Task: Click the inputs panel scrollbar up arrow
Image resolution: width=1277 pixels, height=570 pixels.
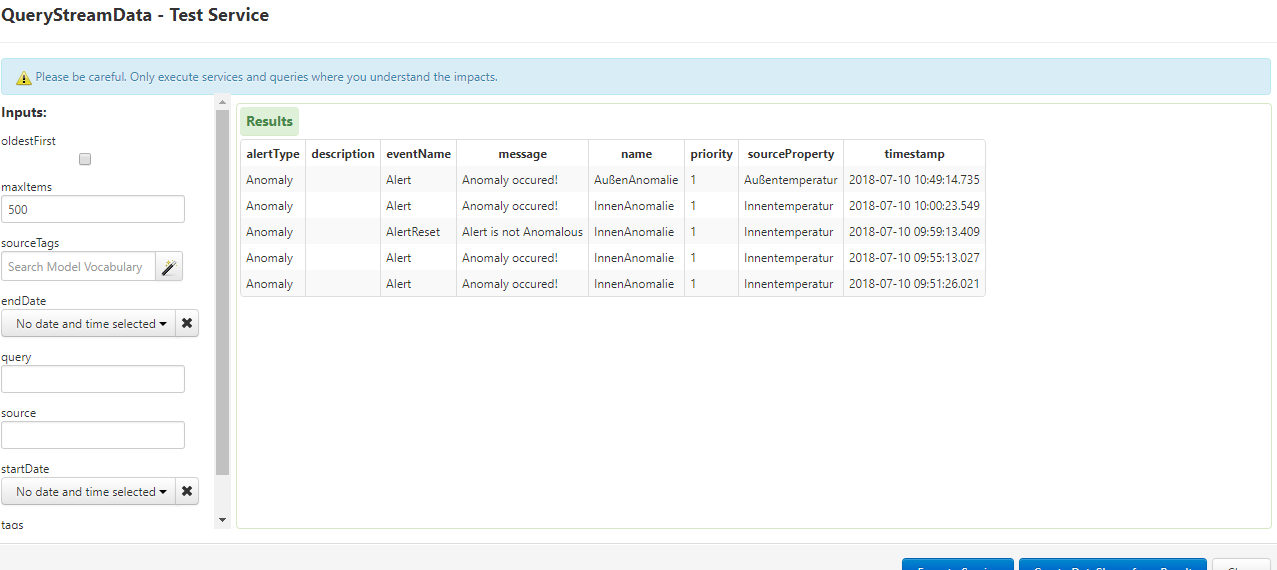Action: pyautogui.click(x=222, y=101)
